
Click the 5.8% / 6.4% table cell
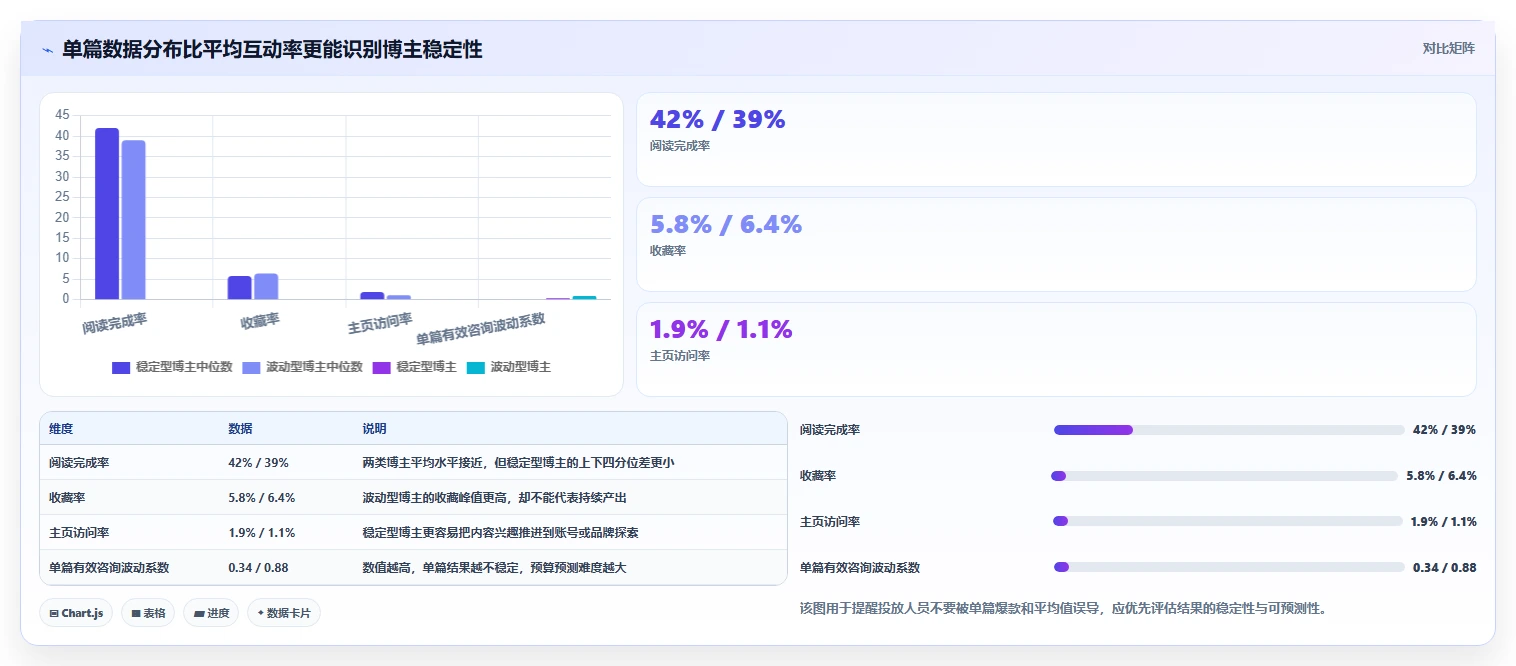(x=261, y=498)
